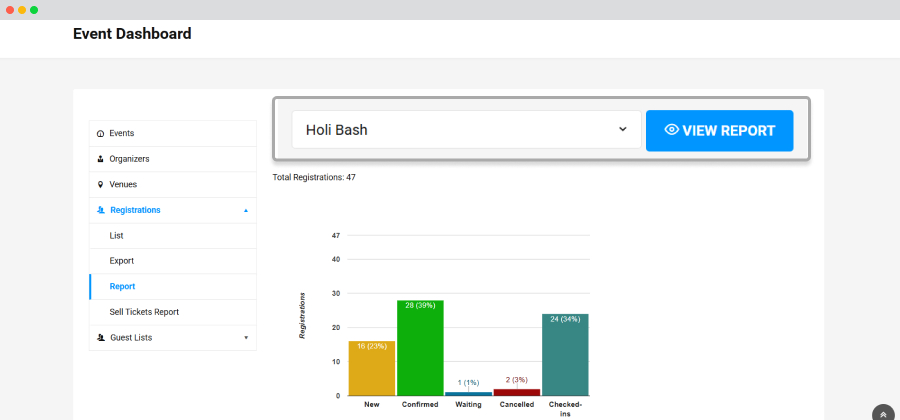Click the Cancelled axis label
Viewport: 900px width, 420px height.
click(517, 405)
